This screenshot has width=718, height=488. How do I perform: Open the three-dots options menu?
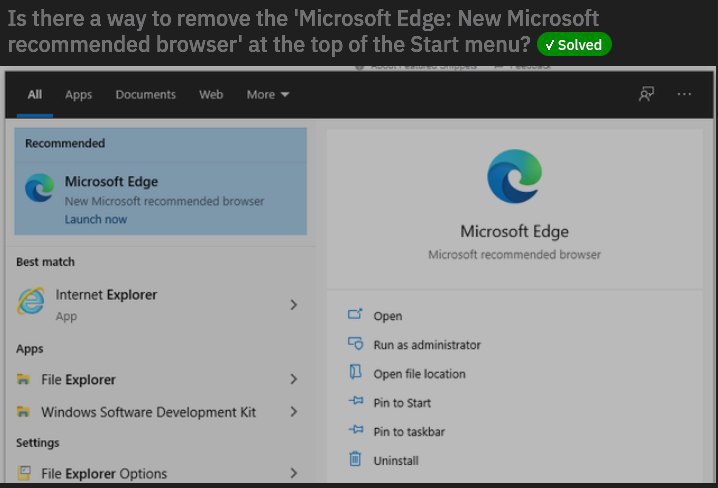pos(684,94)
